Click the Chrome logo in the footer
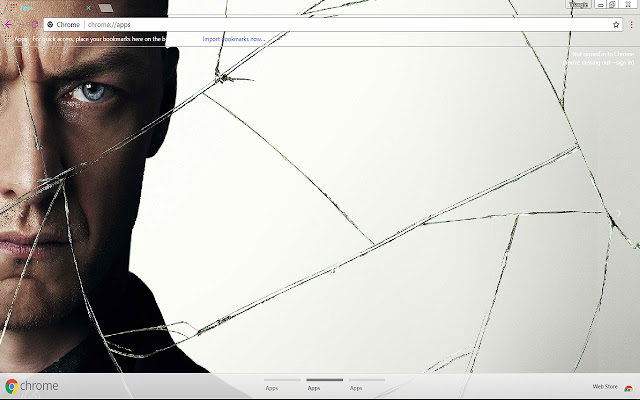The width and height of the screenshot is (640, 400). (12, 386)
